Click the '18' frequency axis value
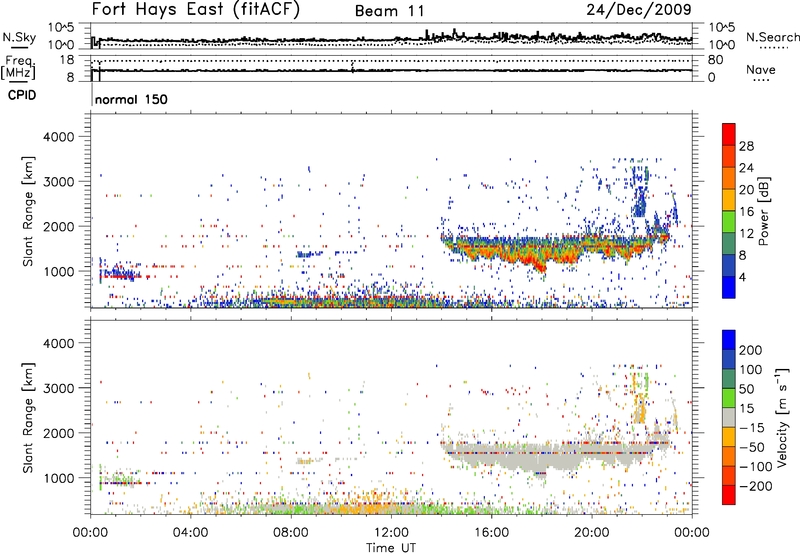Viewport: 800px width, 554px height. (x=67, y=60)
